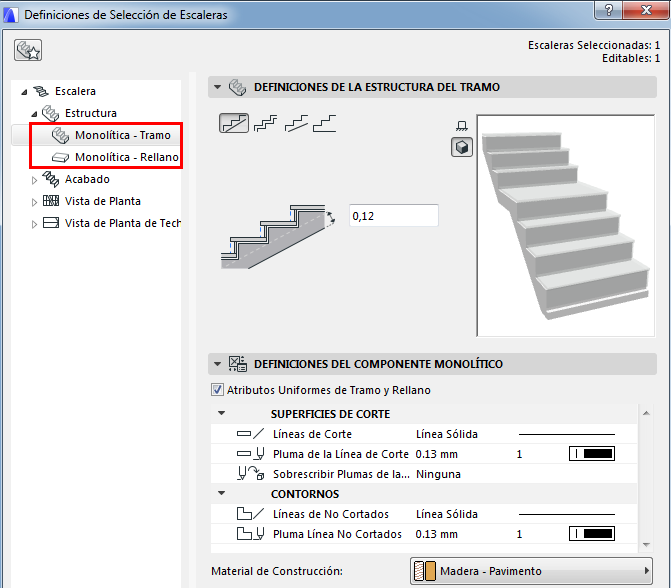Viewport: 671px width, 588px height.
Task: Select Monolítica - Rellano tree item
Action: coord(127,157)
